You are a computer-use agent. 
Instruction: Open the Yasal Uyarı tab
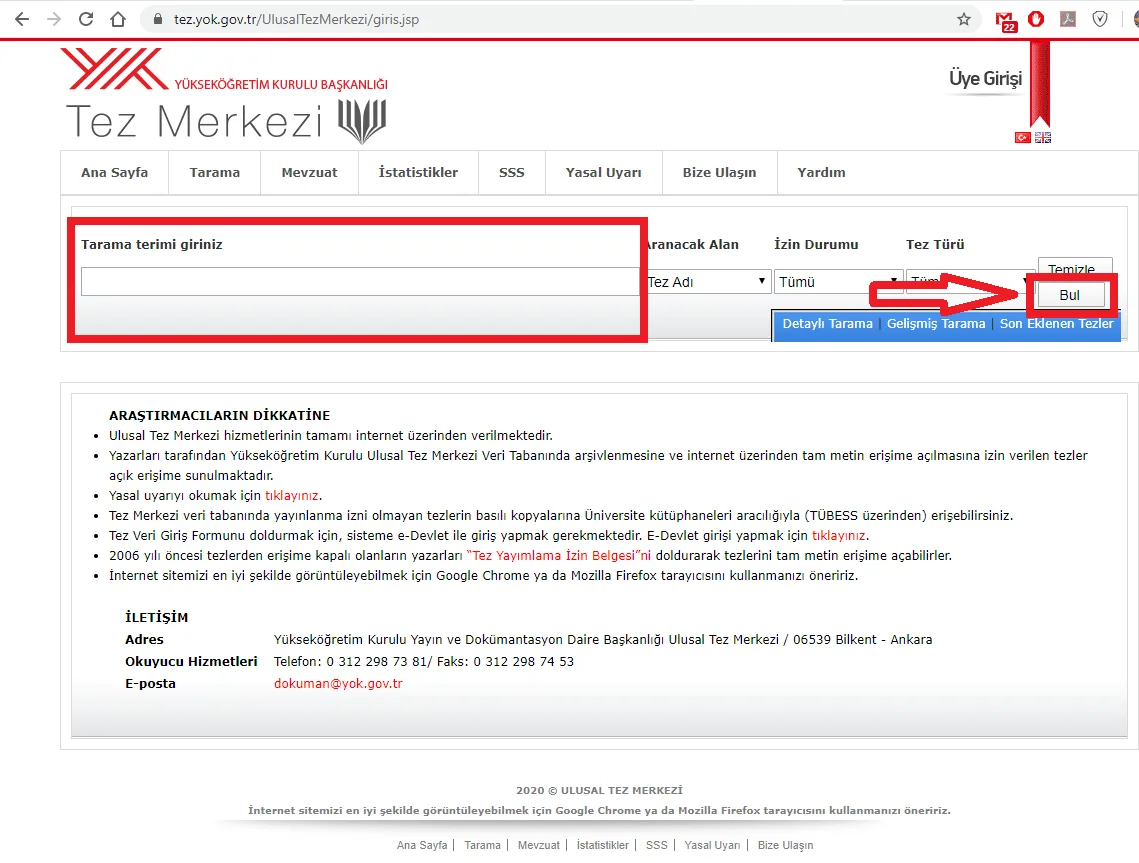(604, 173)
